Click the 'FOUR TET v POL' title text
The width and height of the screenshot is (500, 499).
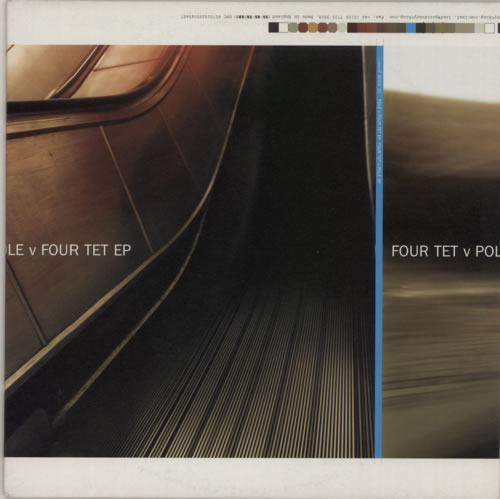[445, 251]
